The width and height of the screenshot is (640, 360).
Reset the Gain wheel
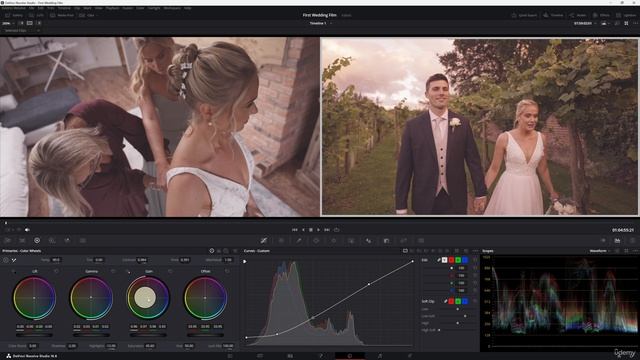[170, 271]
